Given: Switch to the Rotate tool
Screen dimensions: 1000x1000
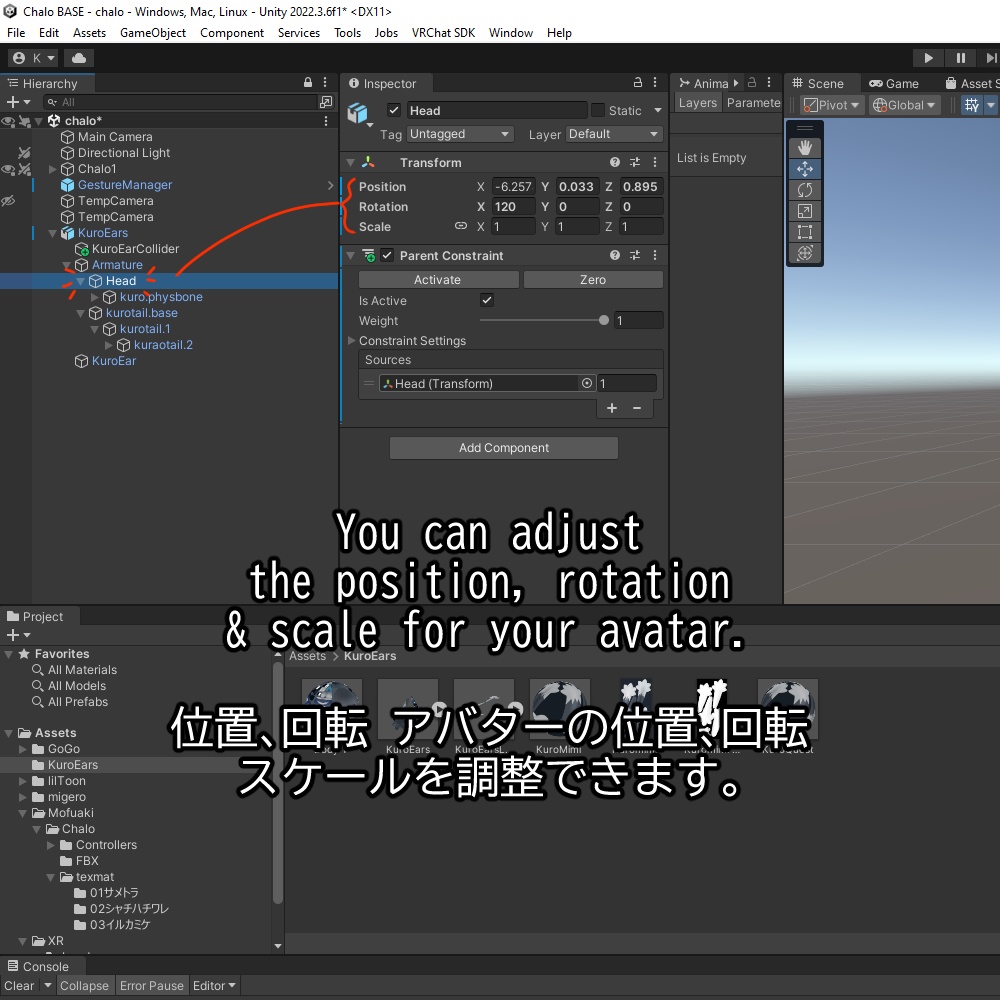Looking at the screenshot, I should click(805, 190).
